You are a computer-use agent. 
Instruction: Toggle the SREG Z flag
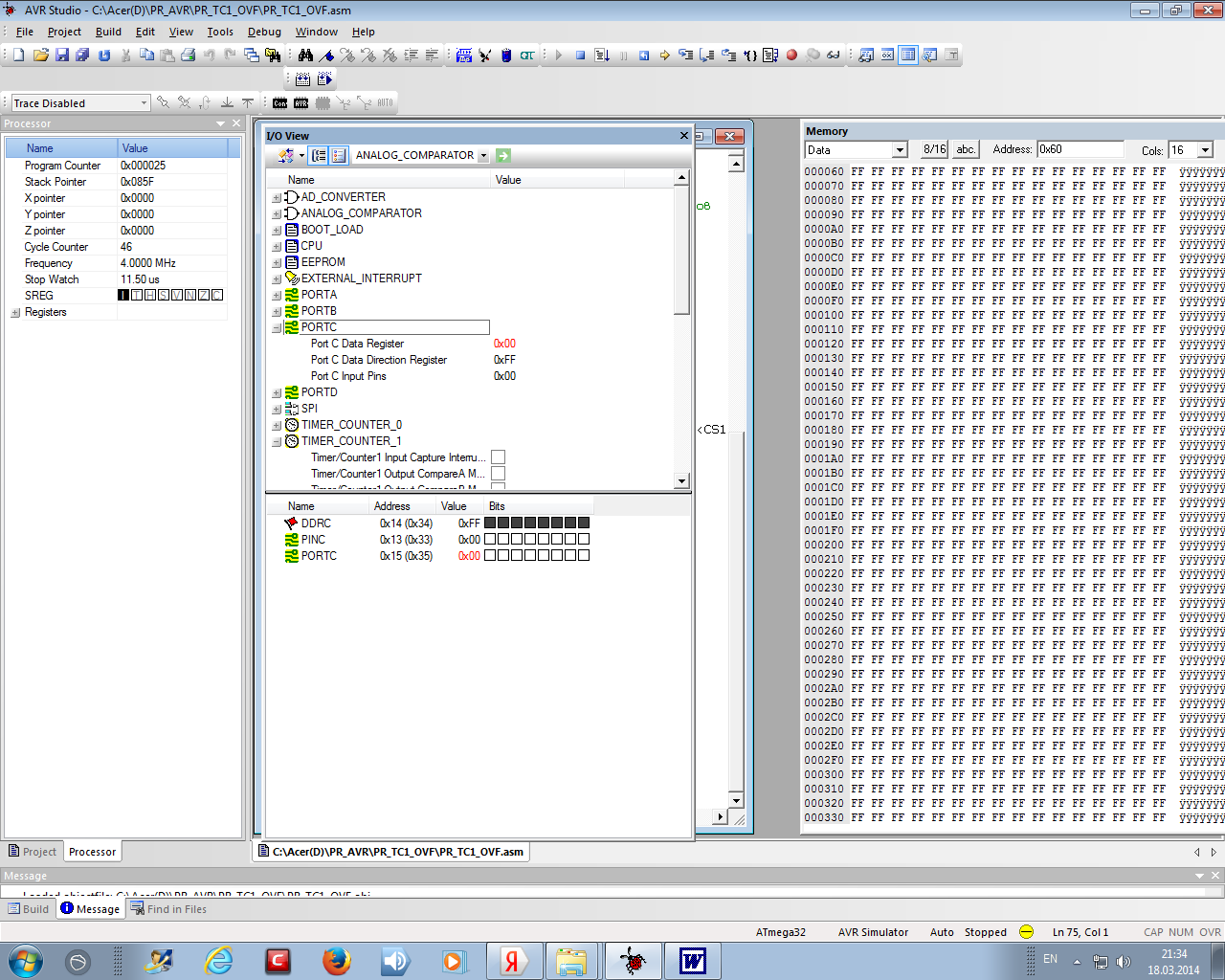point(204,295)
